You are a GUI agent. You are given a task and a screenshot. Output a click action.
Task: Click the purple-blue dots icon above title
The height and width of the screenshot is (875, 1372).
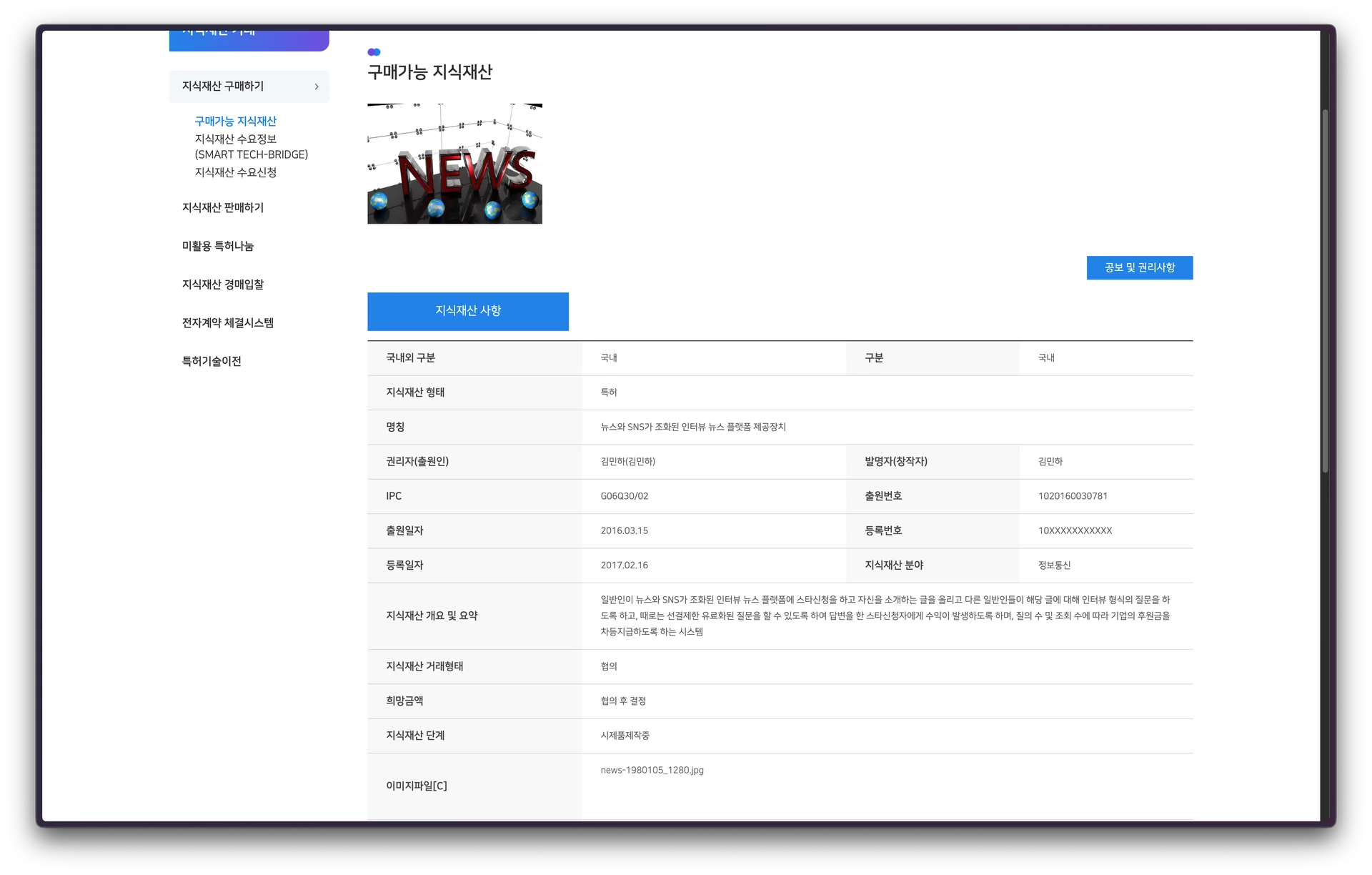374,52
